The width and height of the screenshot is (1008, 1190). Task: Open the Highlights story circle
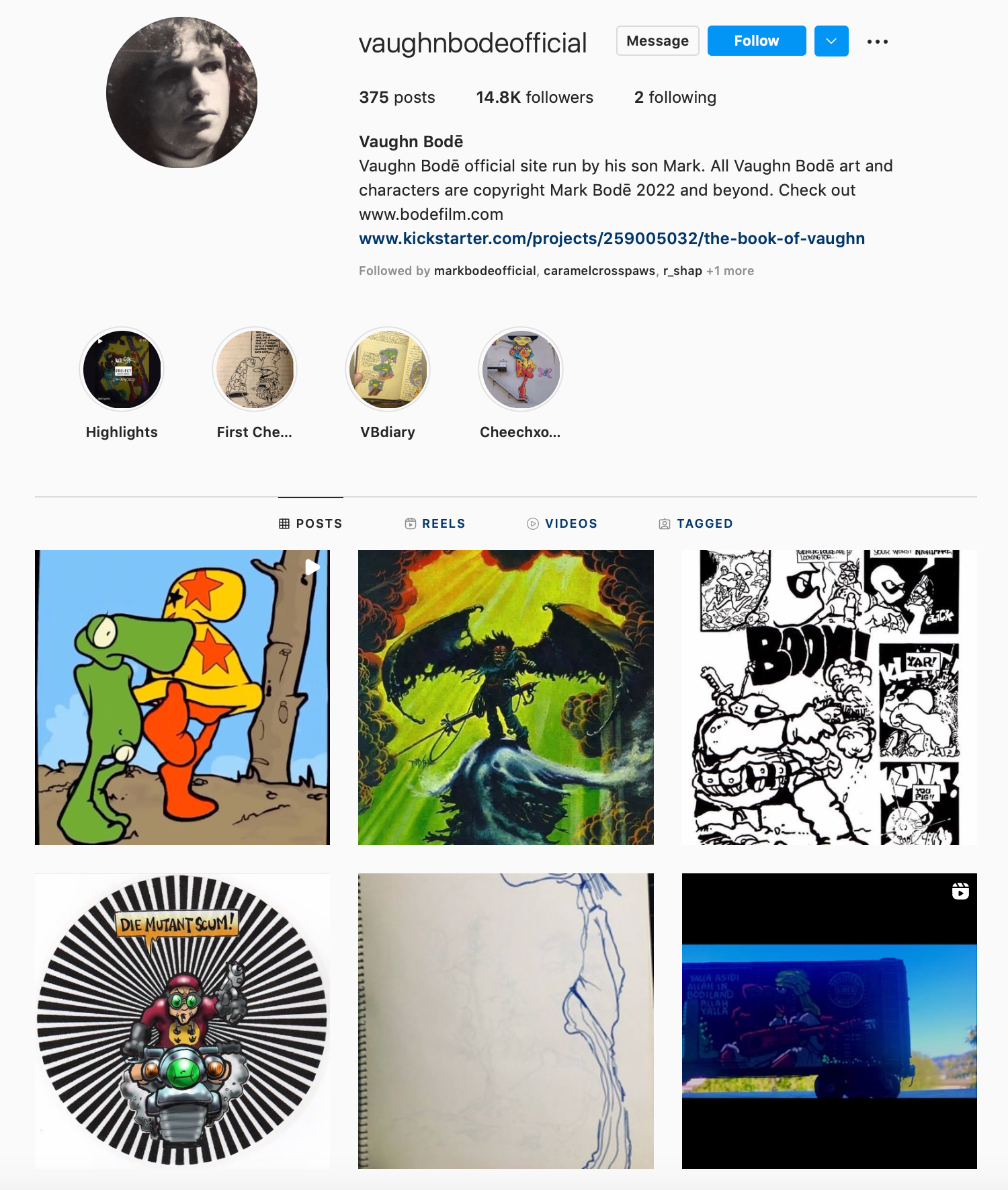[x=122, y=370]
